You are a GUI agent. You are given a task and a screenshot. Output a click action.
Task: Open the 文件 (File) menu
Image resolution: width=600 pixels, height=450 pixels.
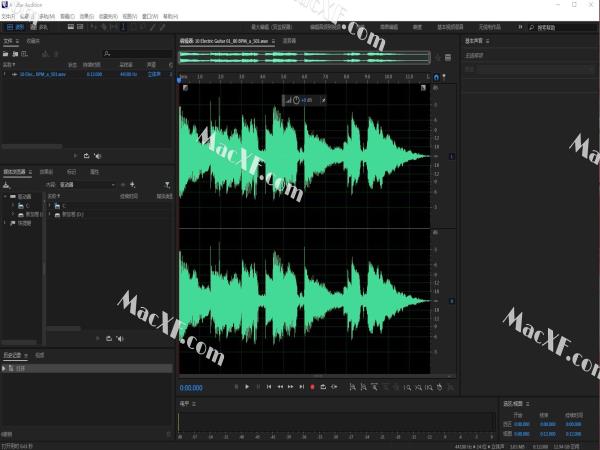10,16
